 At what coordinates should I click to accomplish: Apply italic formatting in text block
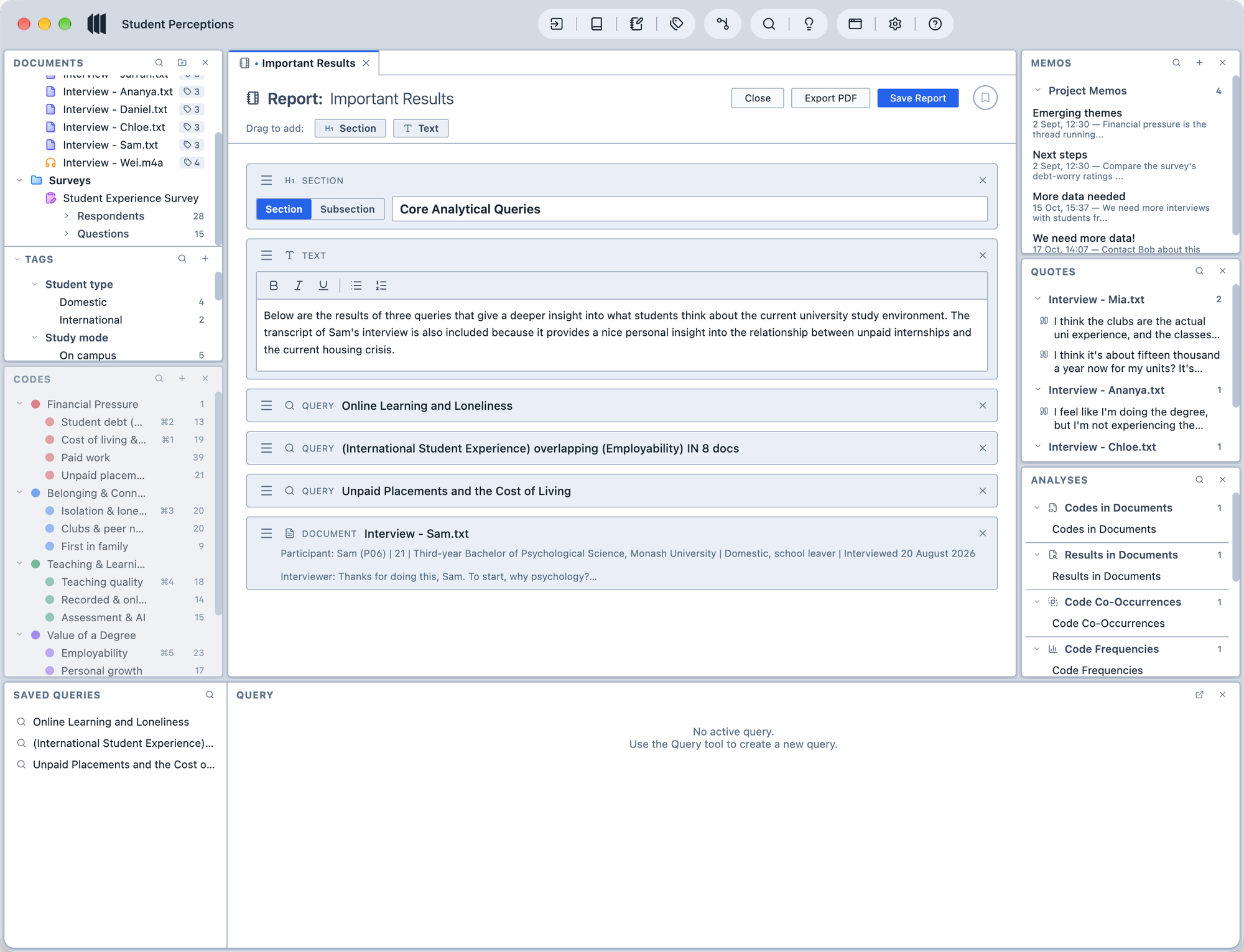pyautogui.click(x=299, y=285)
